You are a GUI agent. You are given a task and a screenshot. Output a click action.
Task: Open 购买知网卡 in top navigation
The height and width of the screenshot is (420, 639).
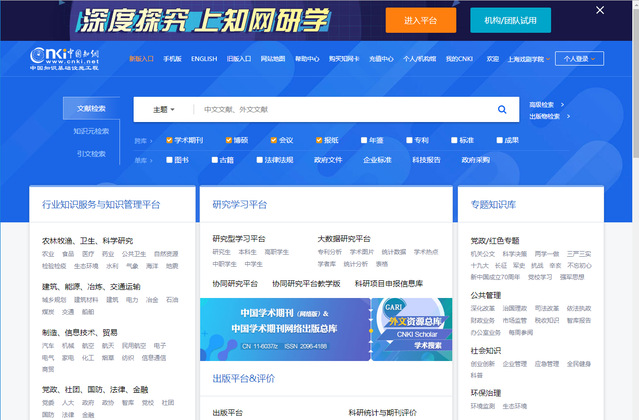pos(344,59)
